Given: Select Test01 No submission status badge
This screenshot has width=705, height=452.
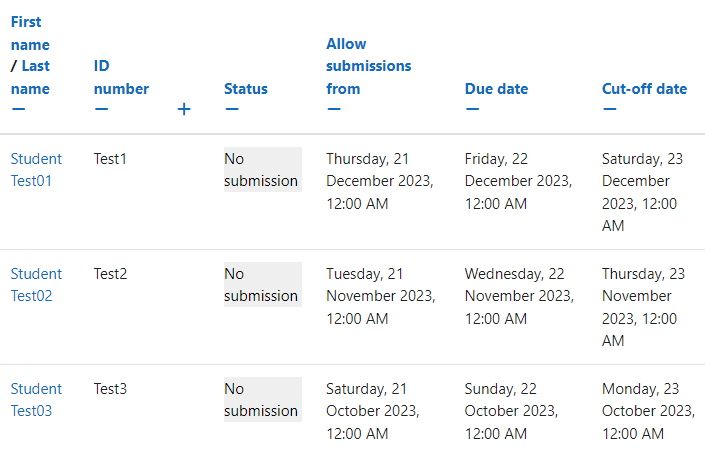Looking at the screenshot, I should (x=263, y=170).
